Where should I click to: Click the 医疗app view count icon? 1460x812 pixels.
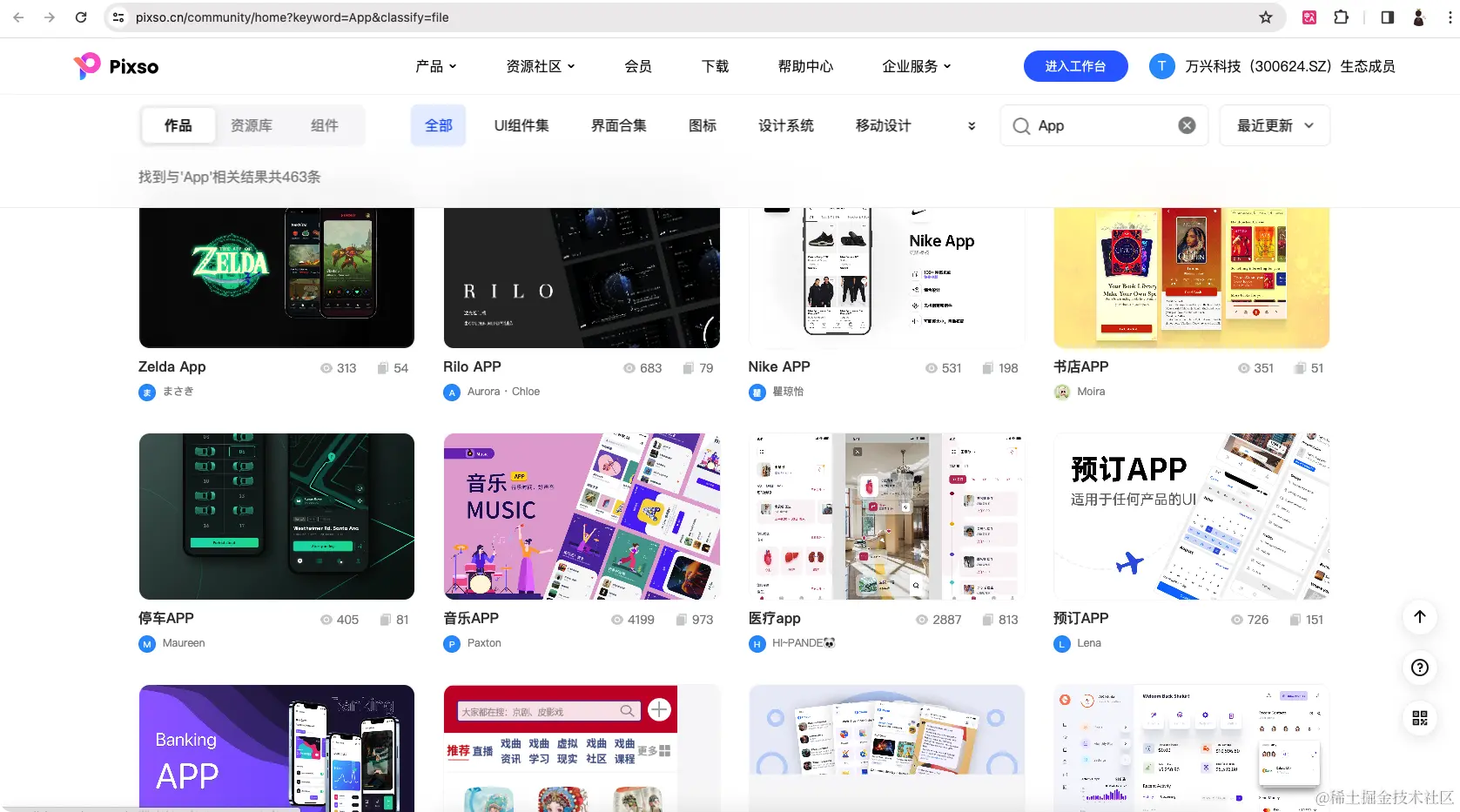click(x=922, y=620)
